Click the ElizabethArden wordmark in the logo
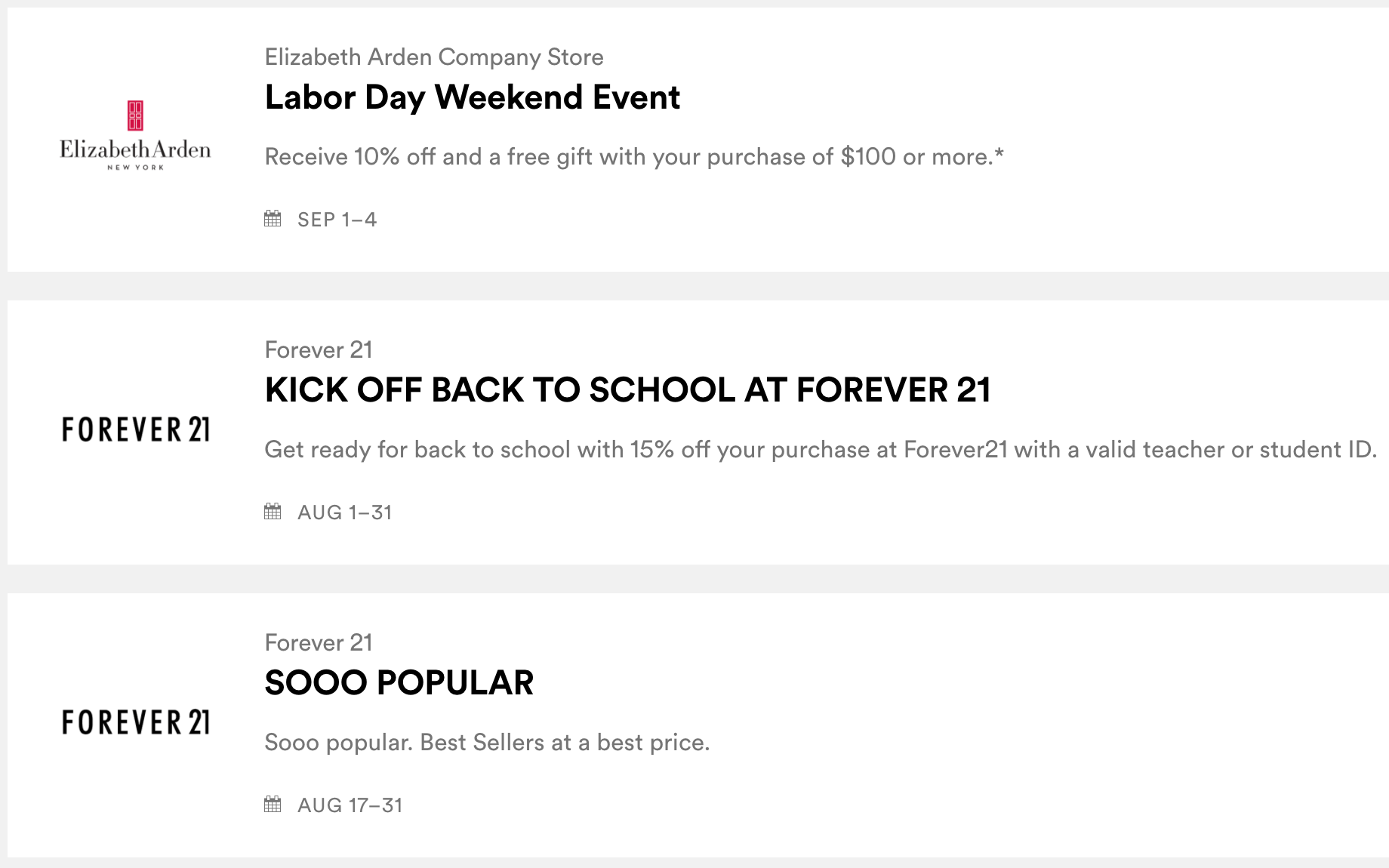The width and height of the screenshot is (1389, 868). pyautogui.click(x=135, y=149)
